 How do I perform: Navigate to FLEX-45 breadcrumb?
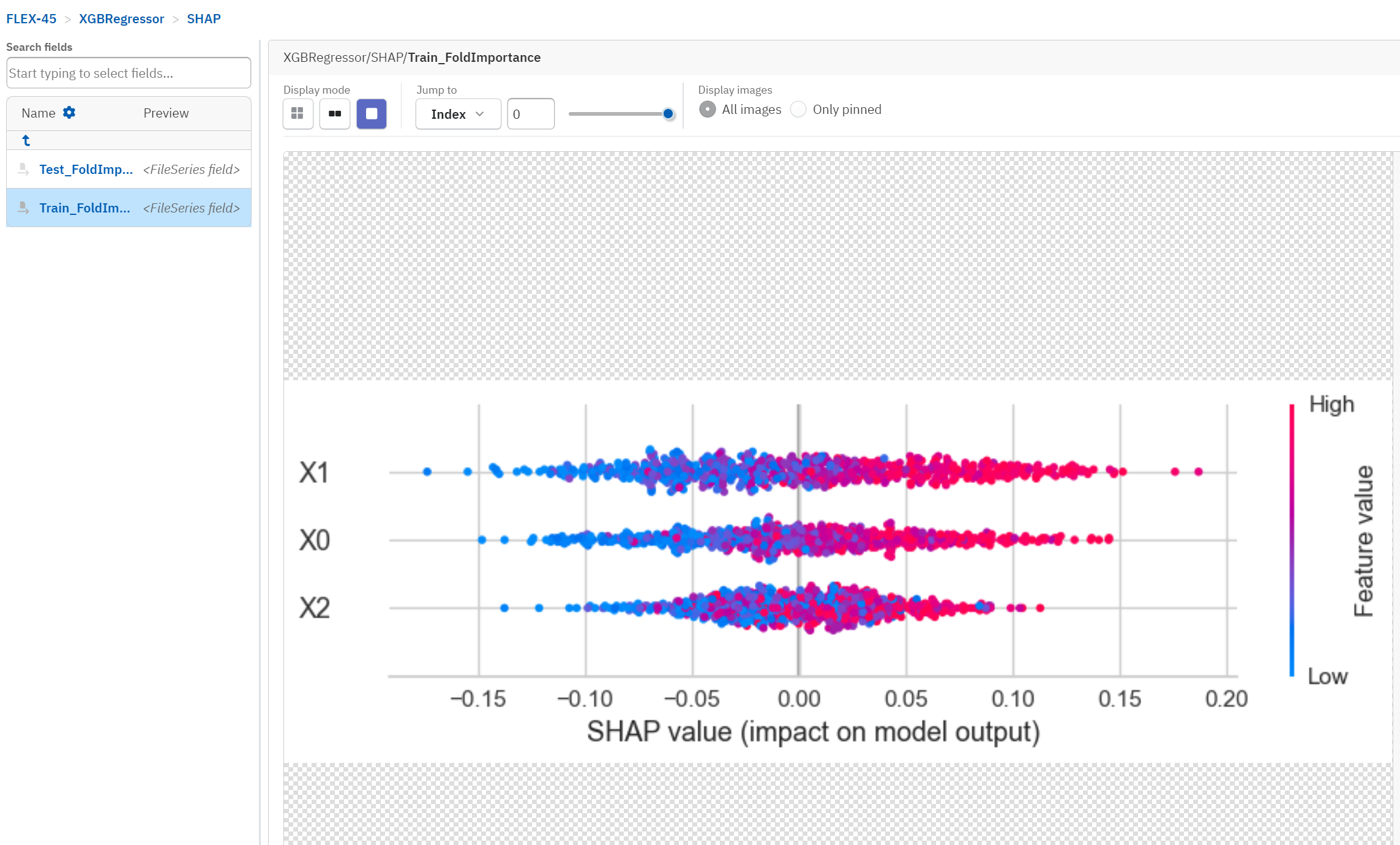(31, 19)
